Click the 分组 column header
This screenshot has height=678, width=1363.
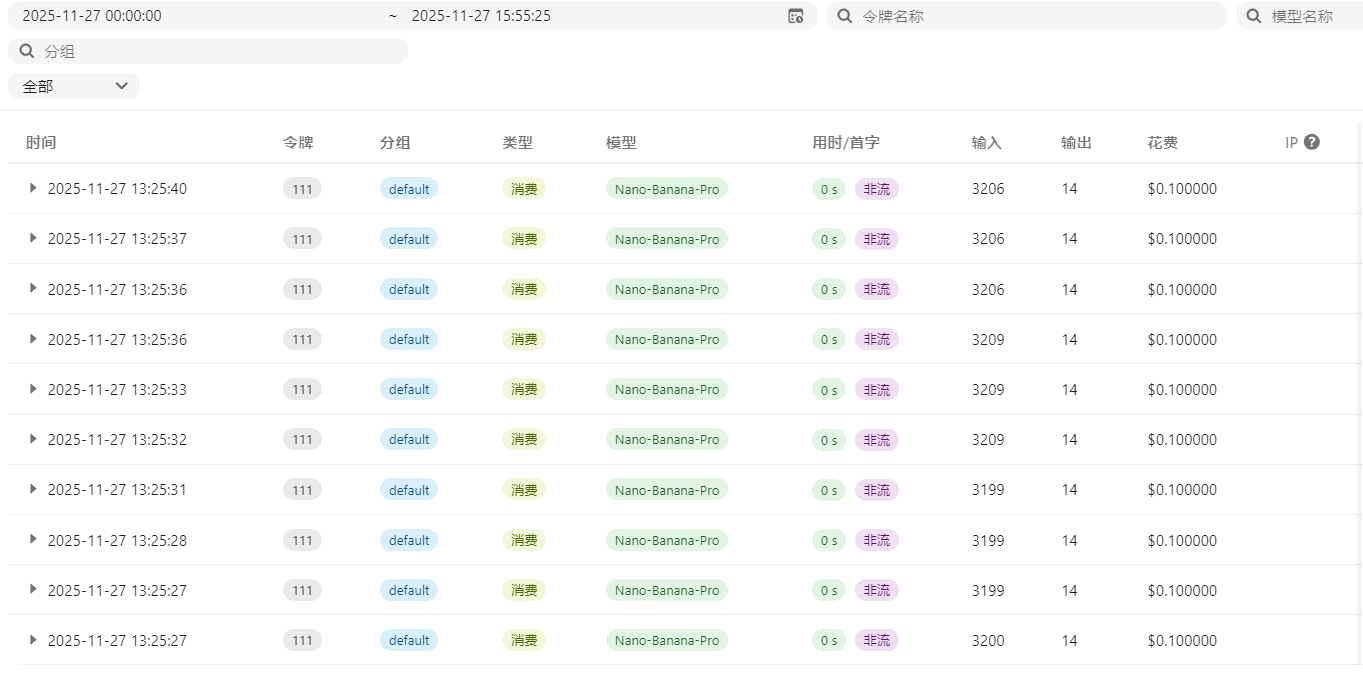pyautogui.click(x=395, y=143)
